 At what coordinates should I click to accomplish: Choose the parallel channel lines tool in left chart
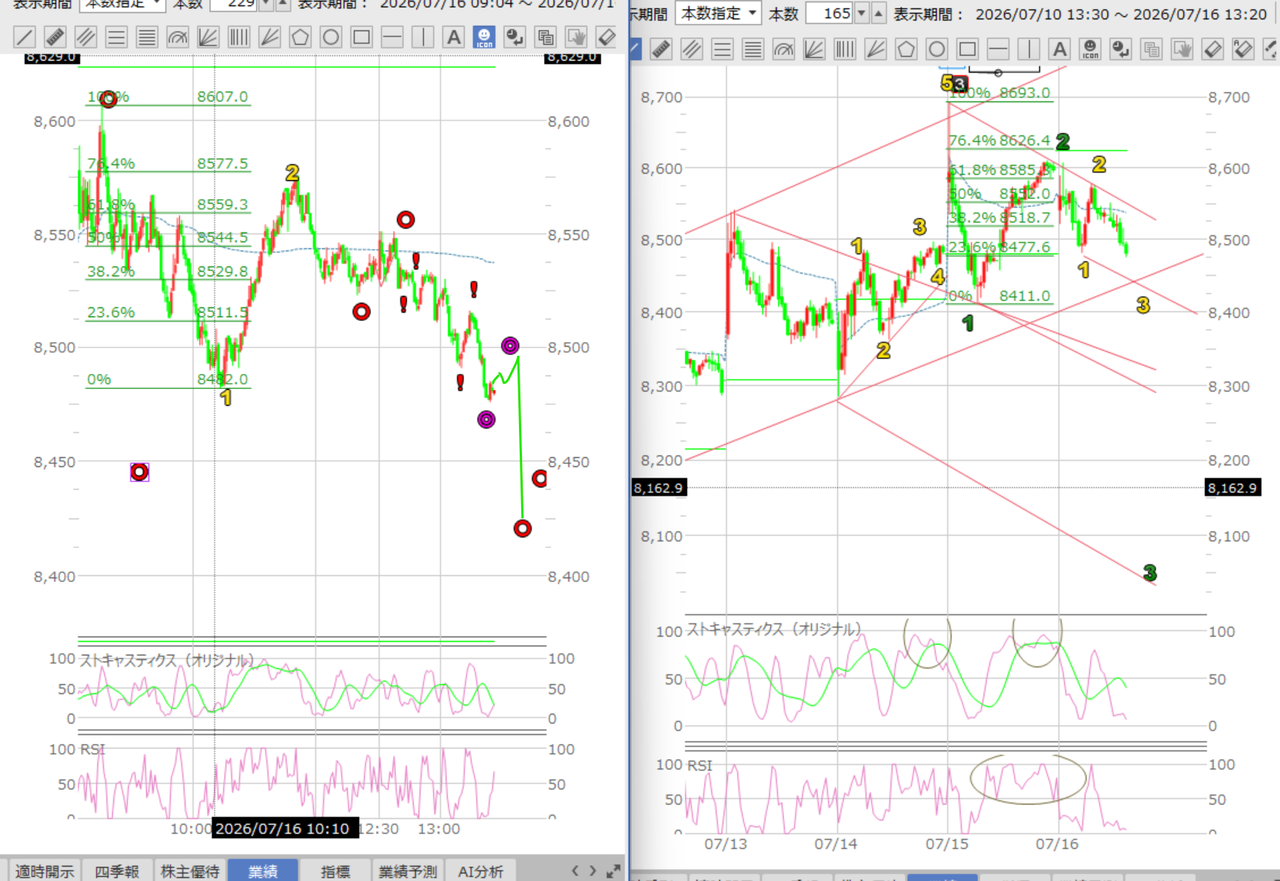coord(87,38)
